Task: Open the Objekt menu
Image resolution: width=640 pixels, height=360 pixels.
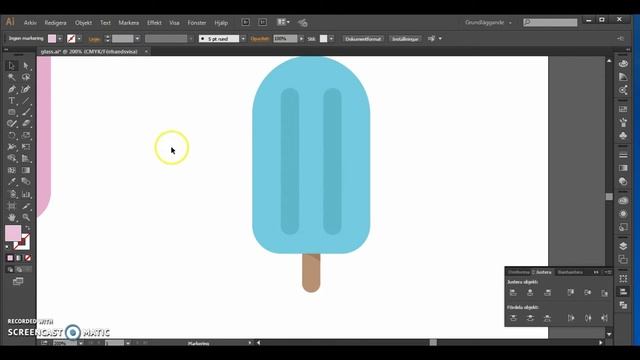Action: tap(83, 23)
